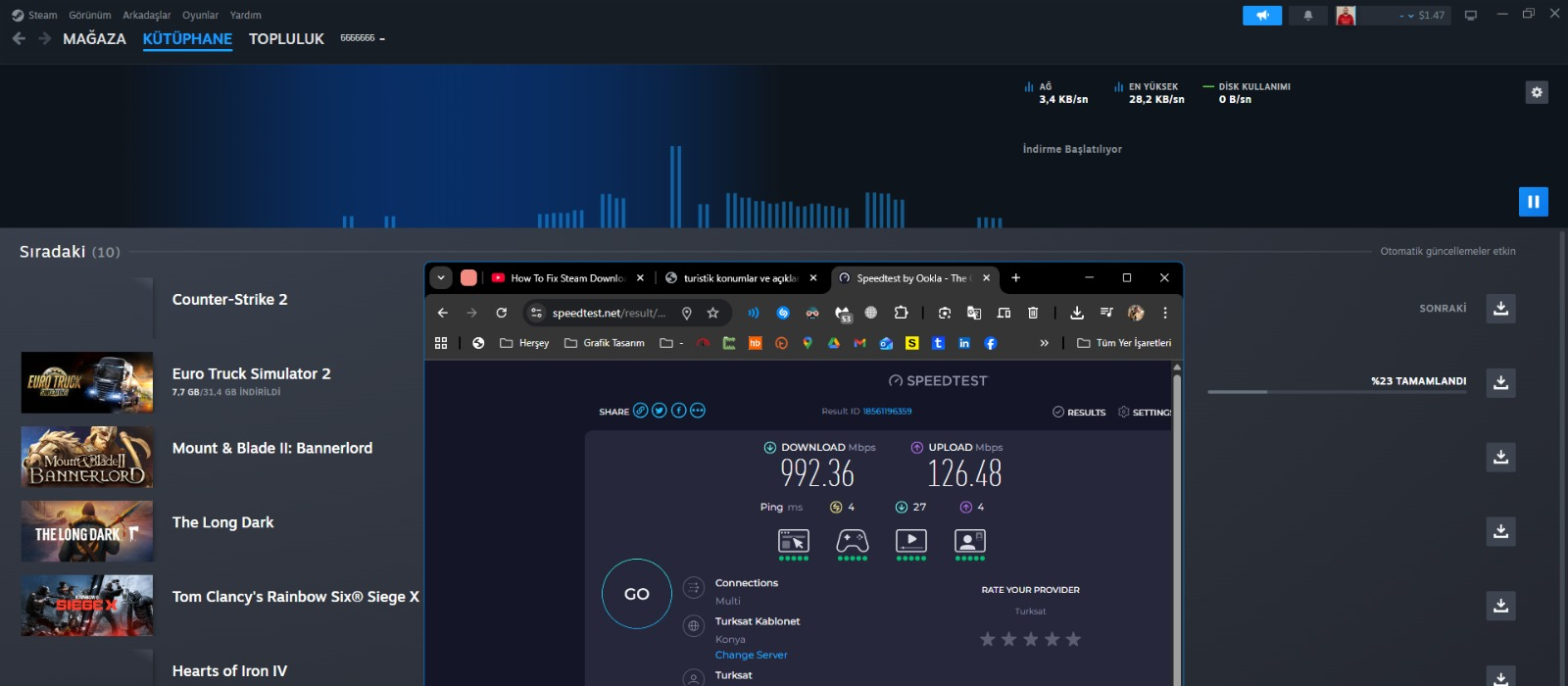Click the Change Server link
Image resolution: width=1568 pixels, height=686 pixels.
click(751, 655)
